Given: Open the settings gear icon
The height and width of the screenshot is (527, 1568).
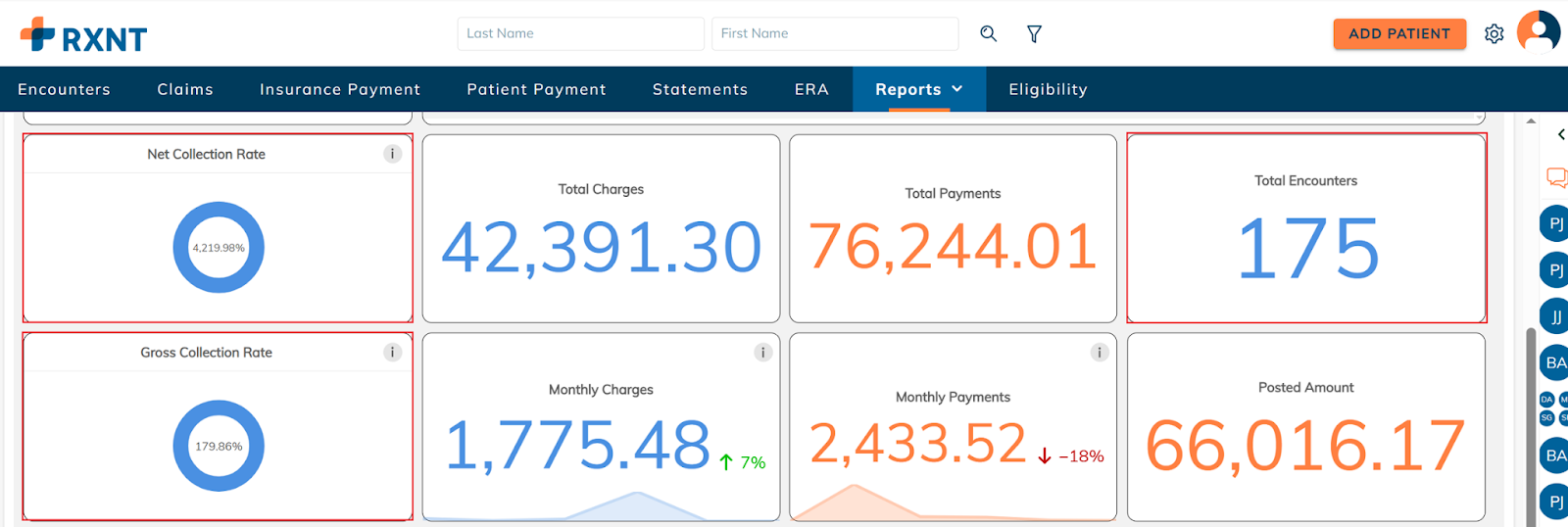Looking at the screenshot, I should point(1494,34).
